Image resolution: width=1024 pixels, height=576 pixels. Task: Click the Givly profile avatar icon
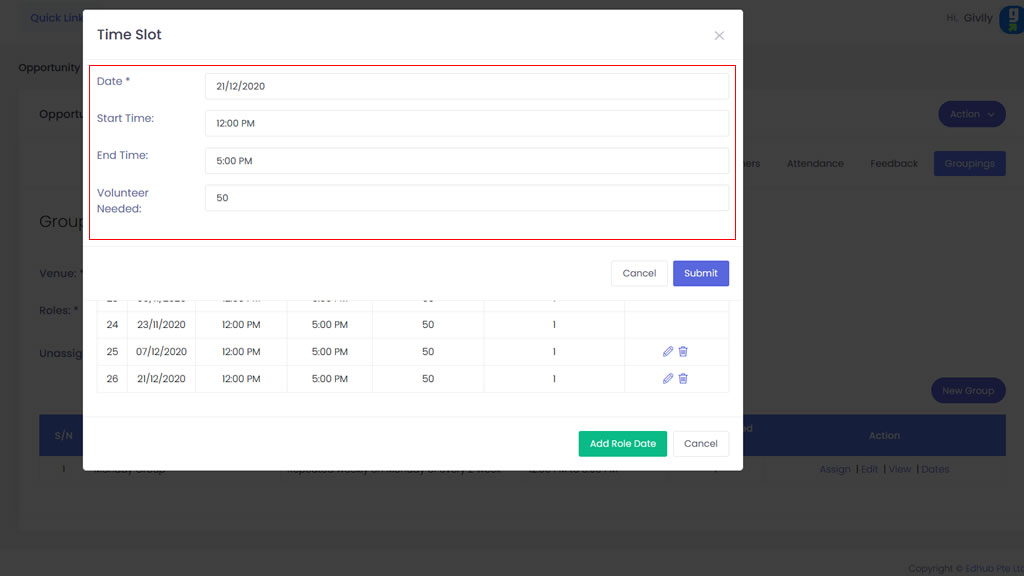point(1010,19)
